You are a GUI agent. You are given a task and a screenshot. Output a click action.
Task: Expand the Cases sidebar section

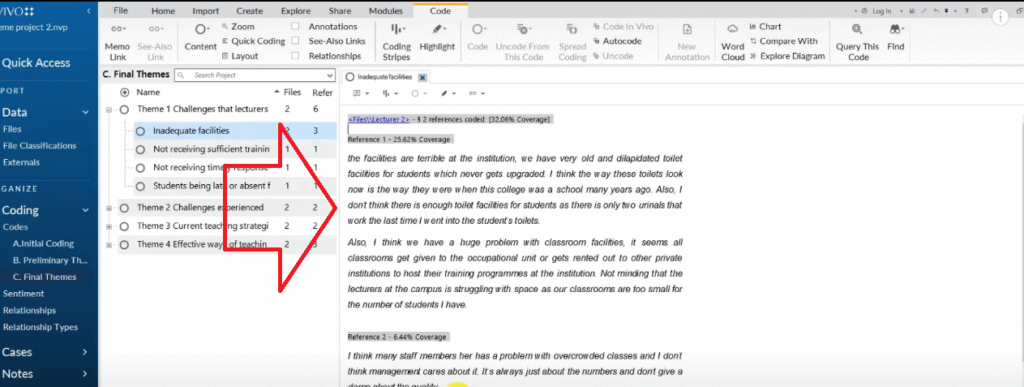85,352
